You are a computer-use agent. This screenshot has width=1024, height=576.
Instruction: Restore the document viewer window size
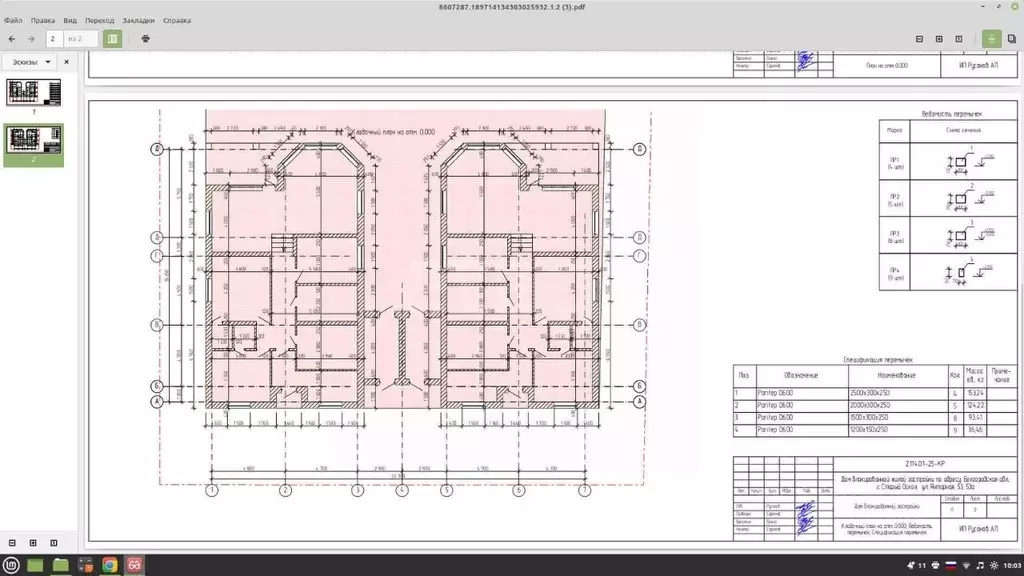[999, 7]
